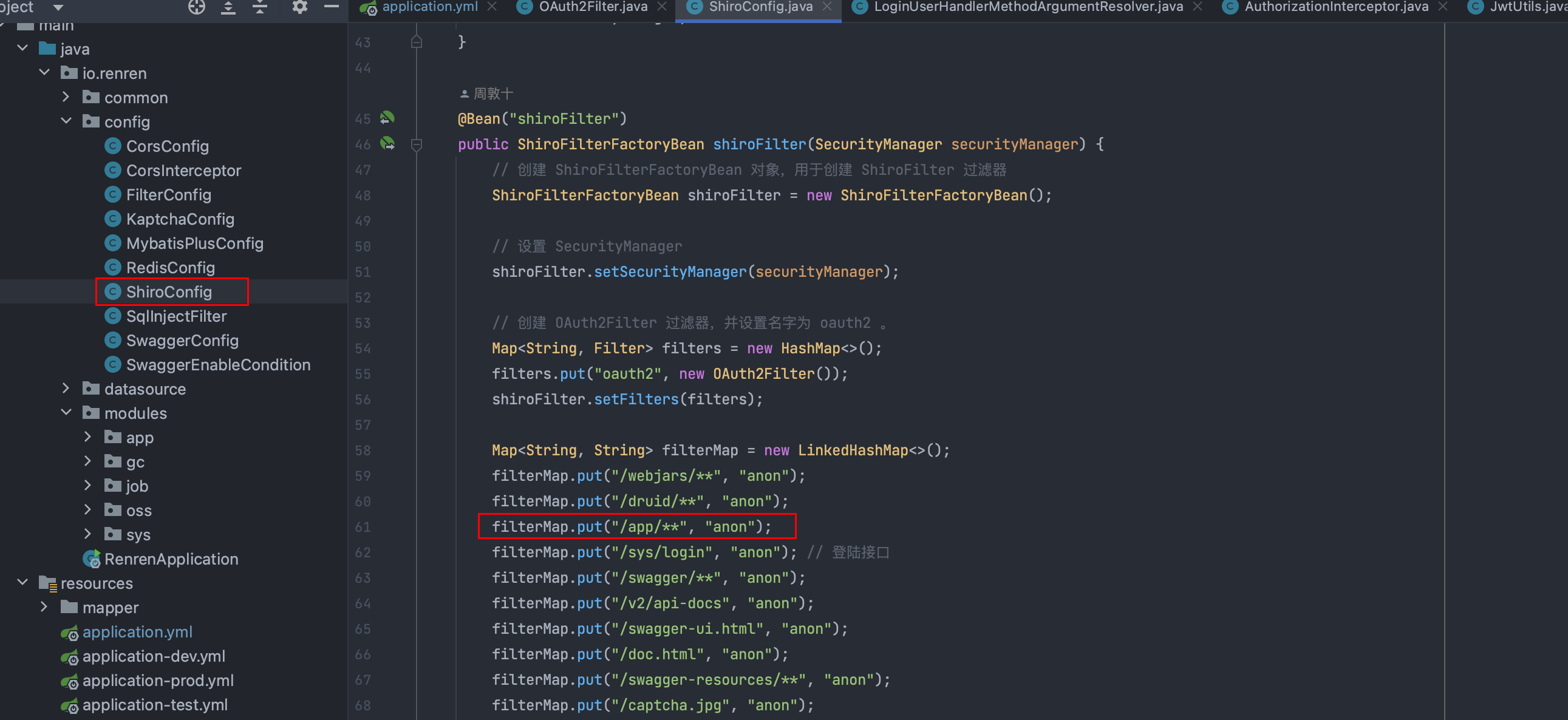This screenshot has width=1568, height=720.
Task: Click the Select Opened File locate icon
Action: pyautogui.click(x=197, y=7)
